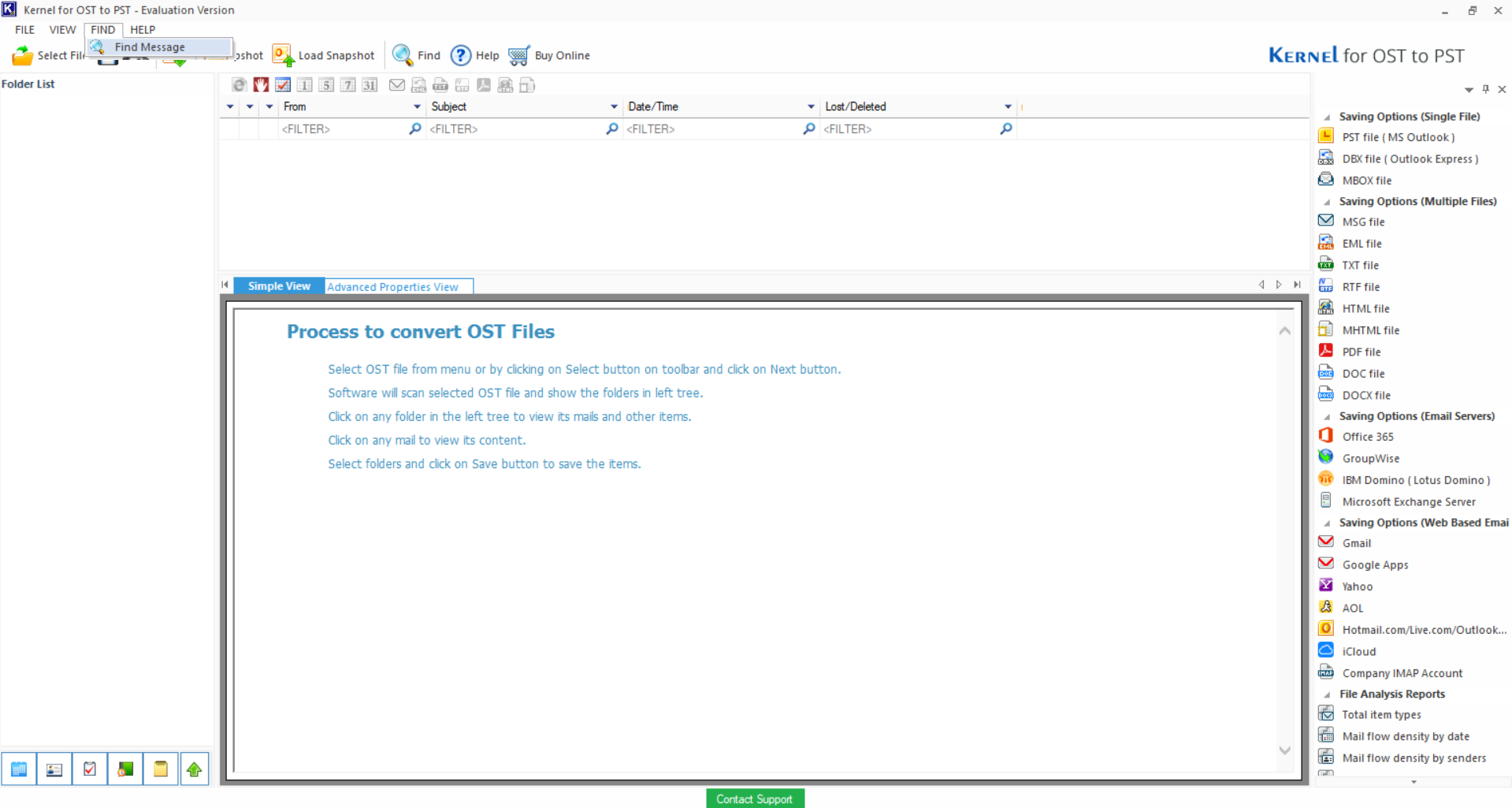Screen dimensions: 1512x808
Task: Click the MHTML save icon in the toolbar row
Action: (x=527, y=85)
